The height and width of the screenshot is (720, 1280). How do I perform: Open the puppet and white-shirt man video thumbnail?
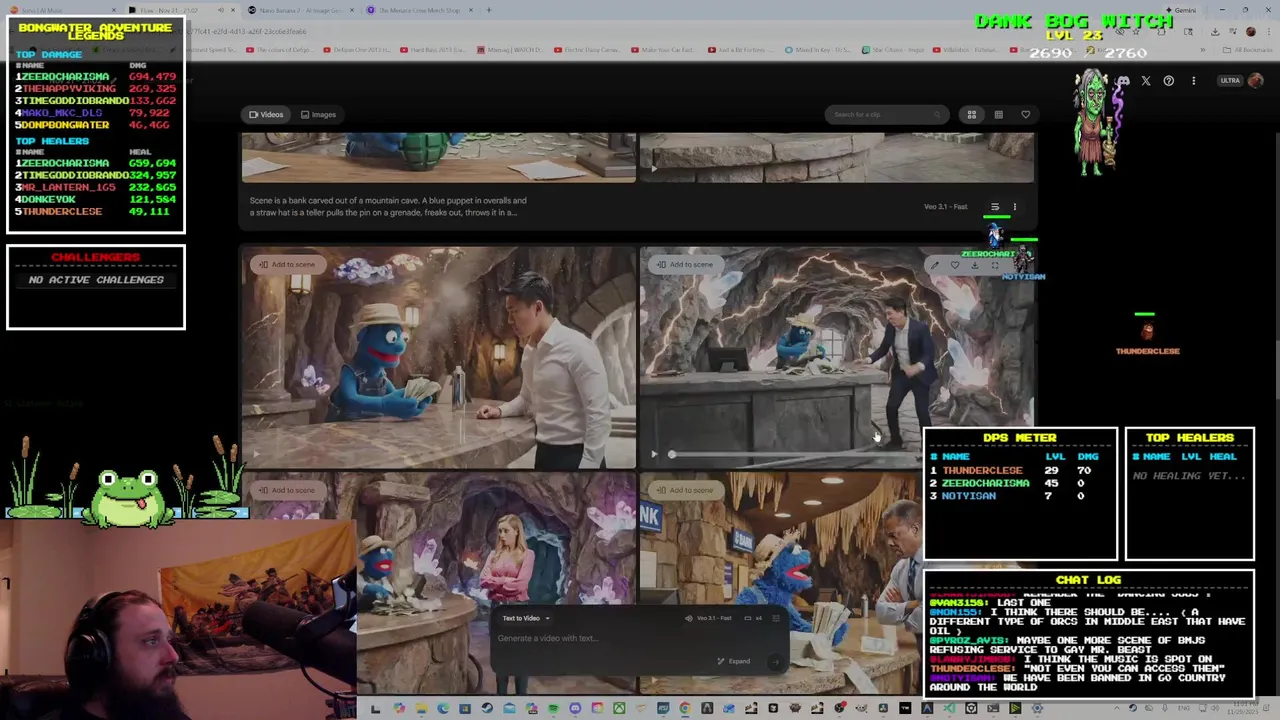coord(438,358)
